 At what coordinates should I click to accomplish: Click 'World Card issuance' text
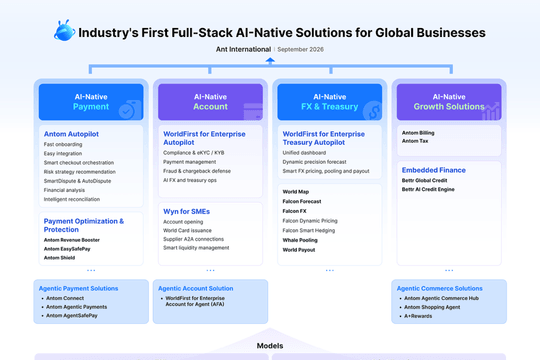[187, 230]
